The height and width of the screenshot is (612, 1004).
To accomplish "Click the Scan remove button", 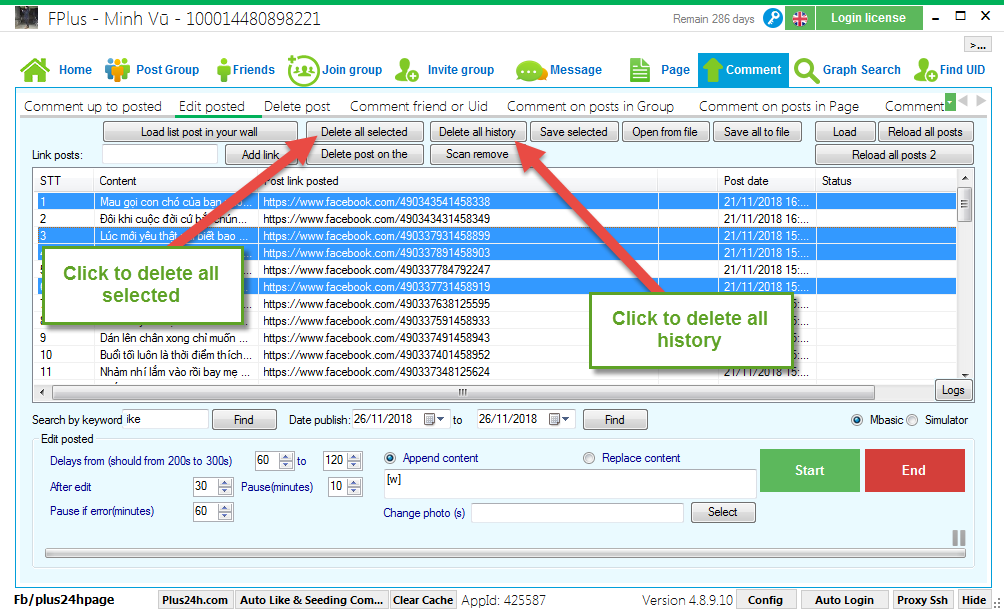I will point(478,154).
